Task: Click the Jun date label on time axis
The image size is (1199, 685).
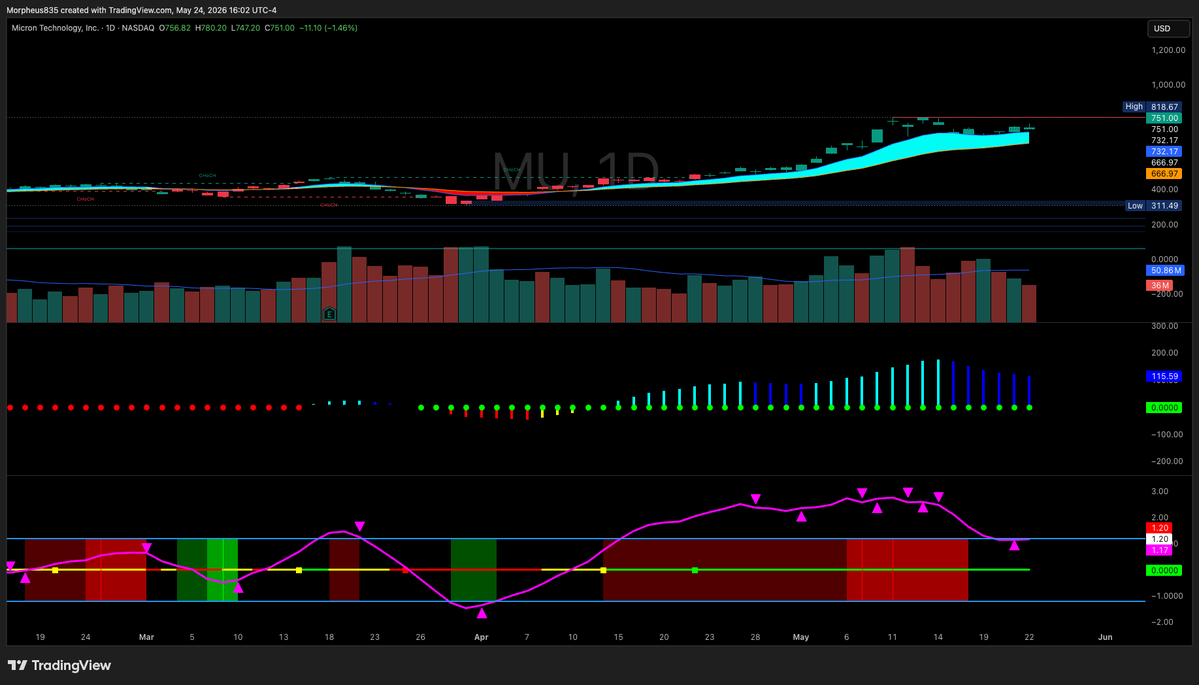Action: (x=1105, y=637)
